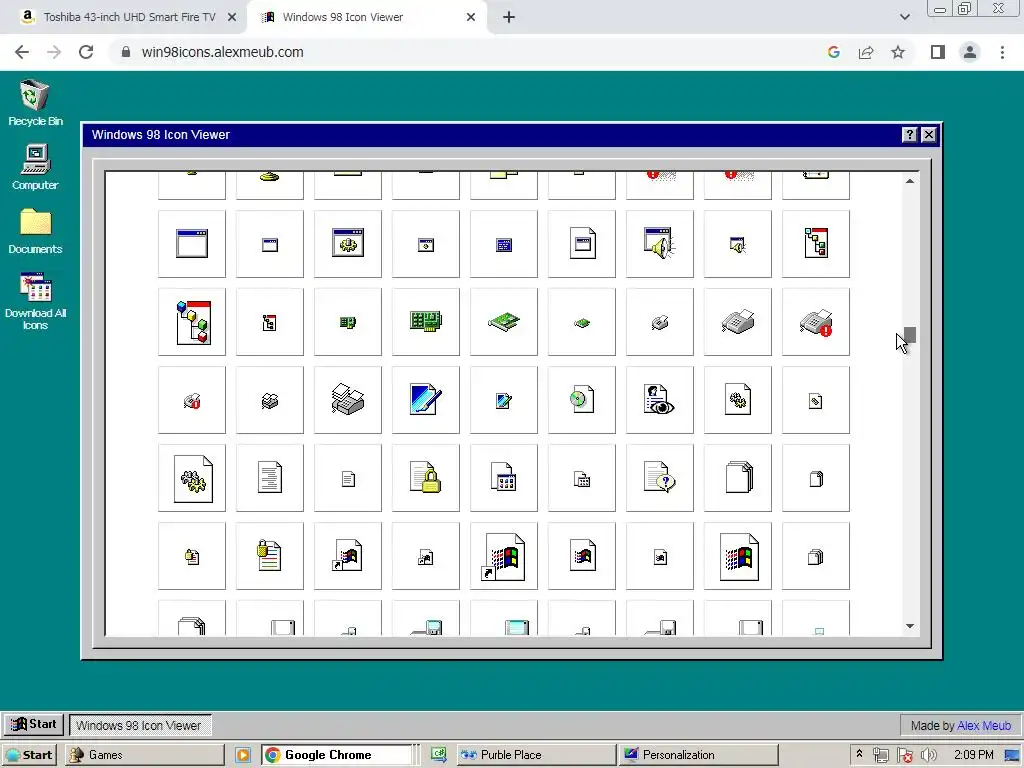1024x768 pixels.
Task: Expand the tab search dropdown arrow
Action: point(904,17)
